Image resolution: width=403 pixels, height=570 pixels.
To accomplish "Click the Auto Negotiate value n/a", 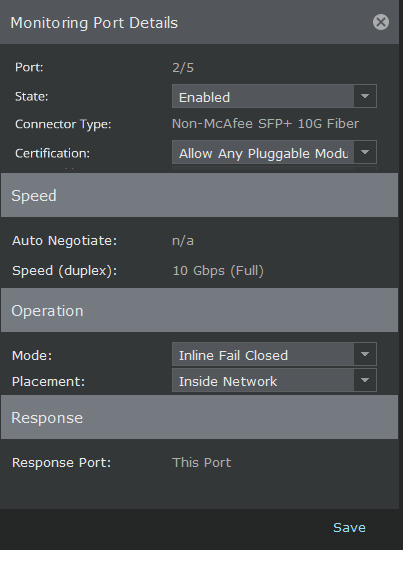I will coord(183,241).
